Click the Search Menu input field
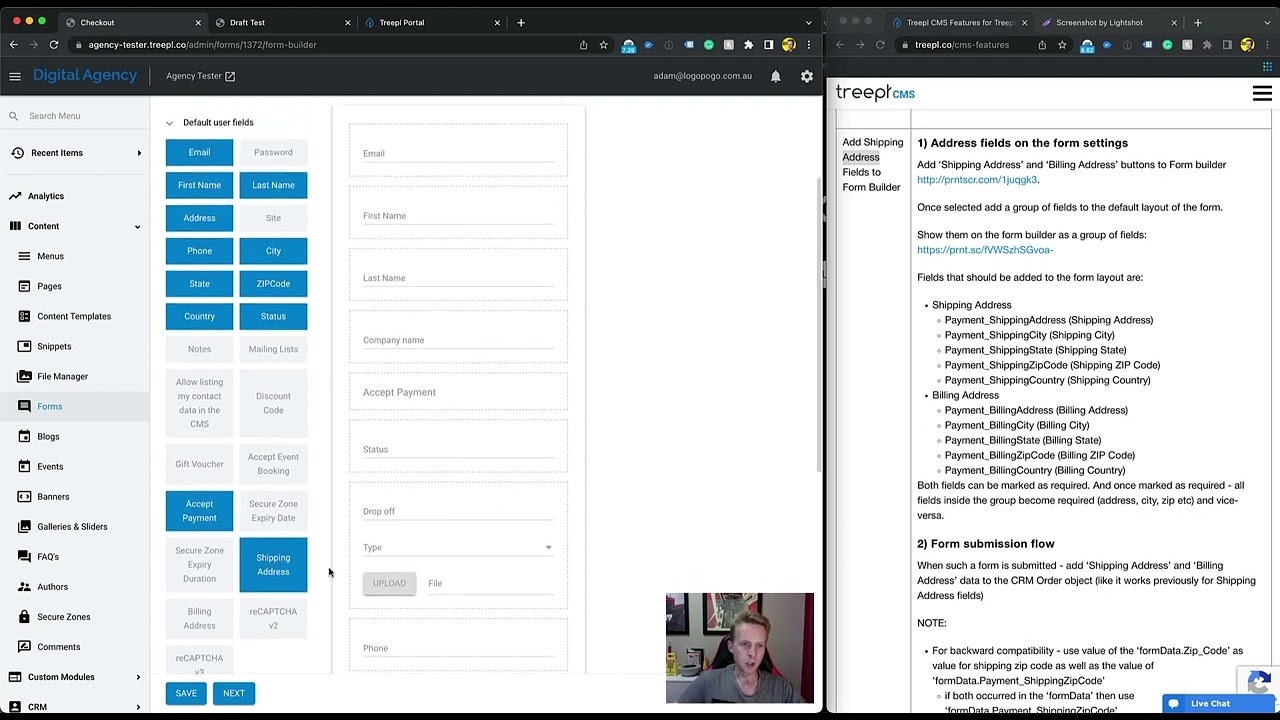Viewport: 1280px width, 720px height. (75, 116)
